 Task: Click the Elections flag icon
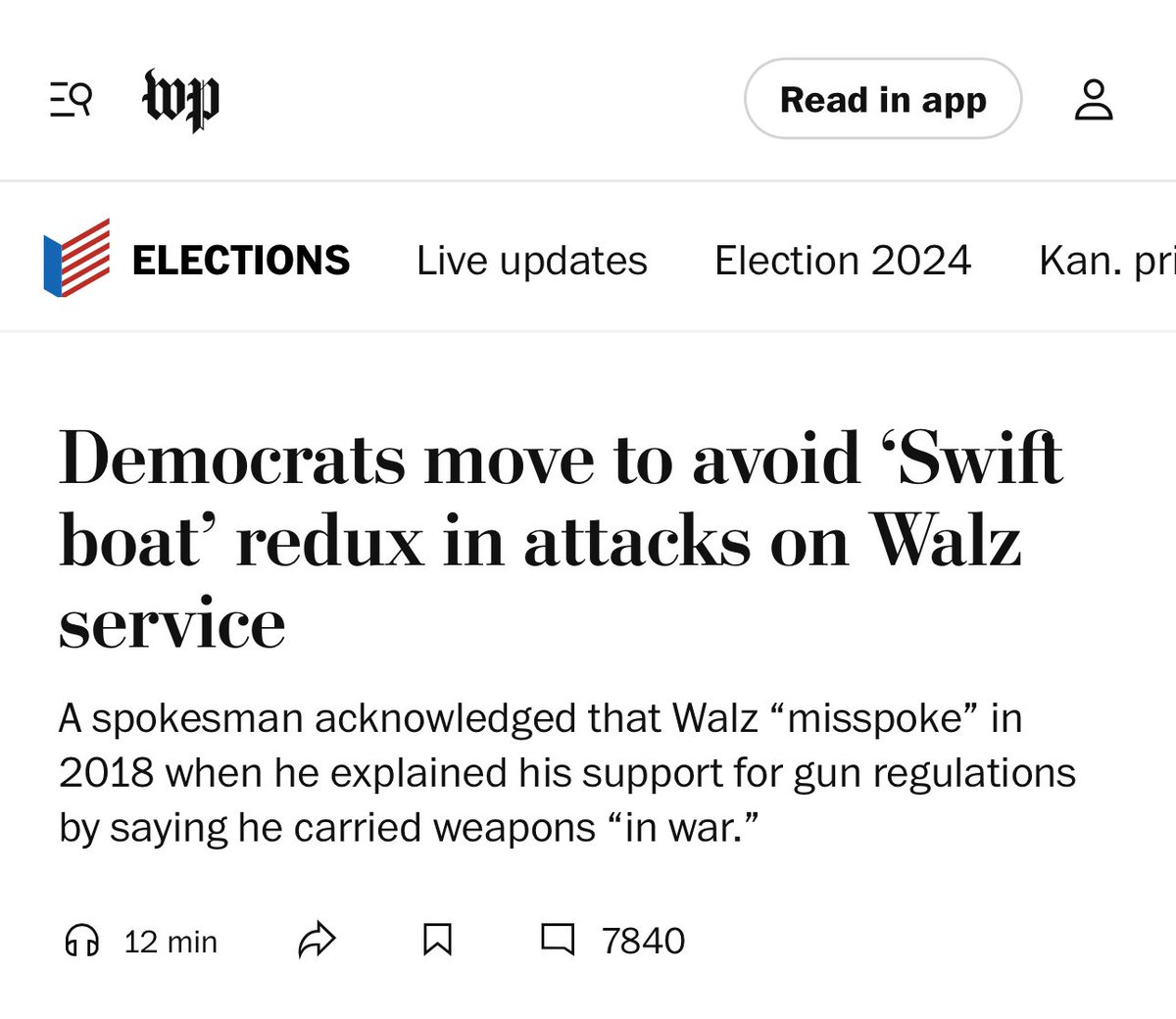(76, 258)
